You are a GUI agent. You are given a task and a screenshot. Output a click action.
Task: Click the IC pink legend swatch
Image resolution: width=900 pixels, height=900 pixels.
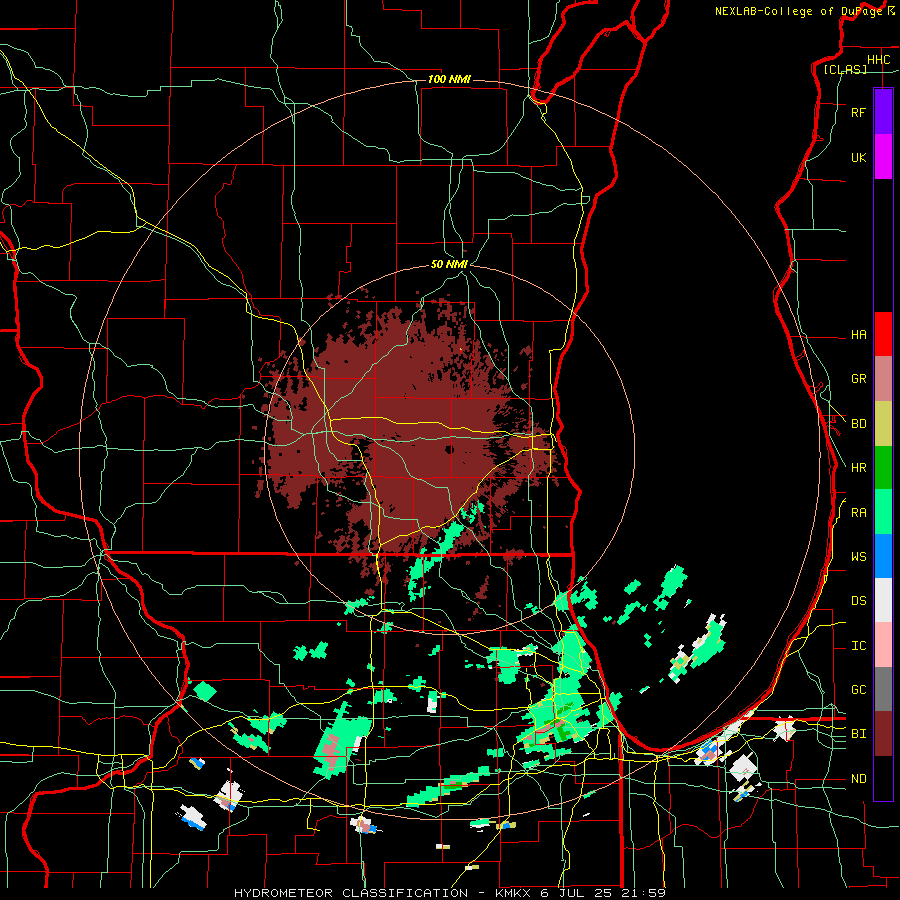pyautogui.click(x=883, y=645)
